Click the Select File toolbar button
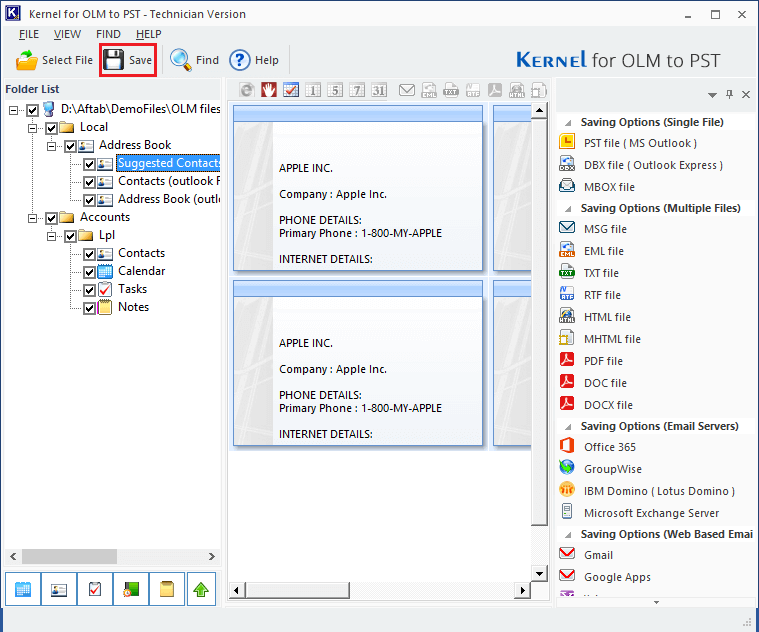Screen dimensions: 759x632 54,60
